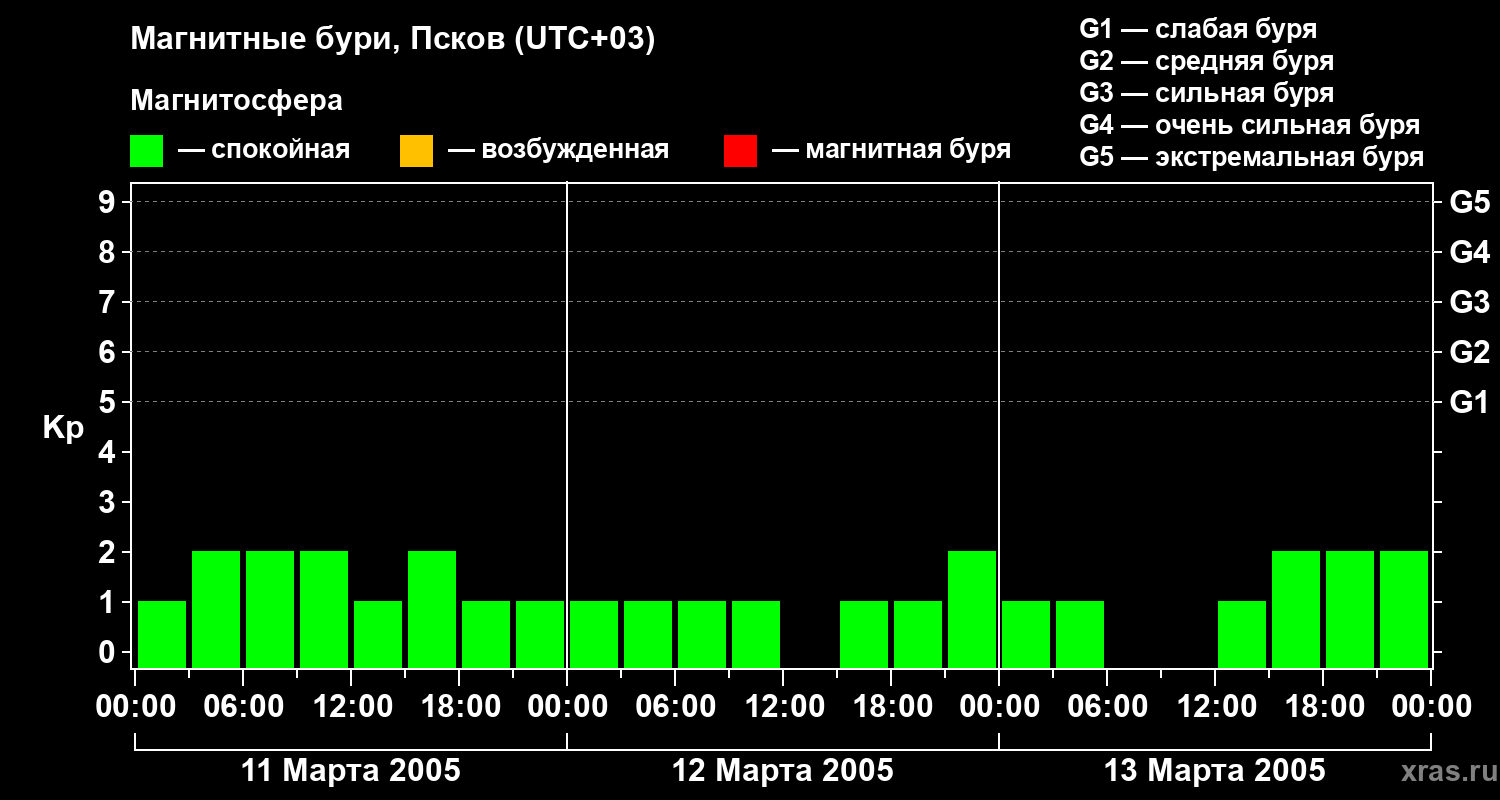Click the '— магнитная буря' legend label
The height and width of the screenshot is (800, 1500).
[891, 150]
